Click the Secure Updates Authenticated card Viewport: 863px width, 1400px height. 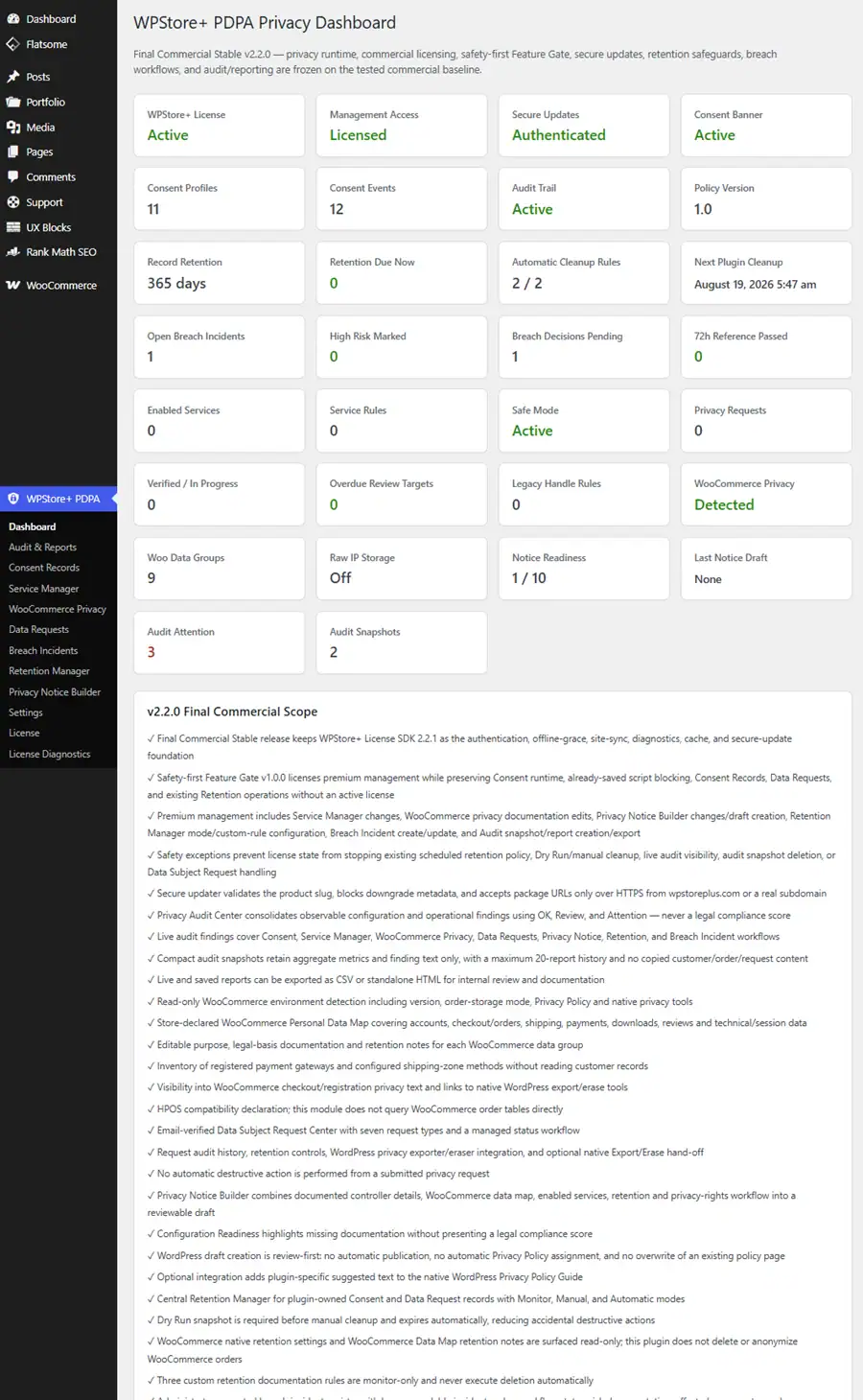pyautogui.click(x=584, y=126)
